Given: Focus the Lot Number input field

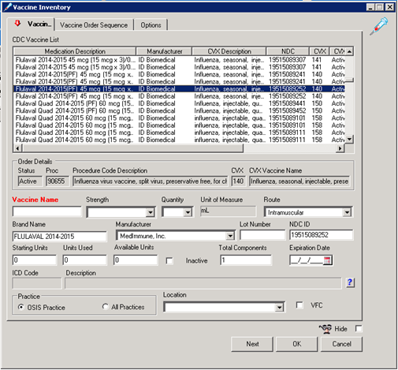Looking at the screenshot, I should [262, 235].
